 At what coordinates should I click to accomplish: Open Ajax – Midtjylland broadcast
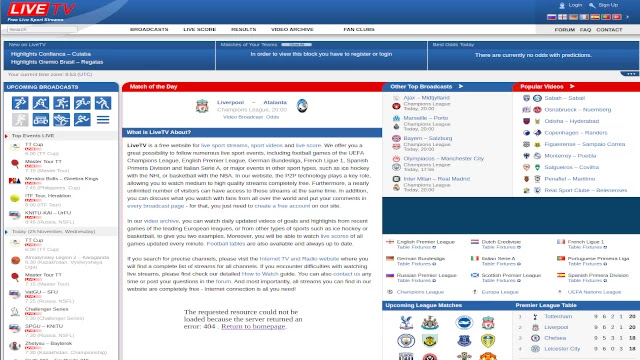[426, 98]
